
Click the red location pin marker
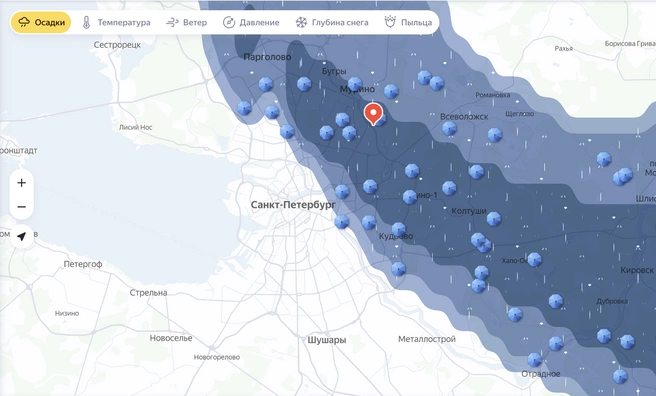coord(373,114)
